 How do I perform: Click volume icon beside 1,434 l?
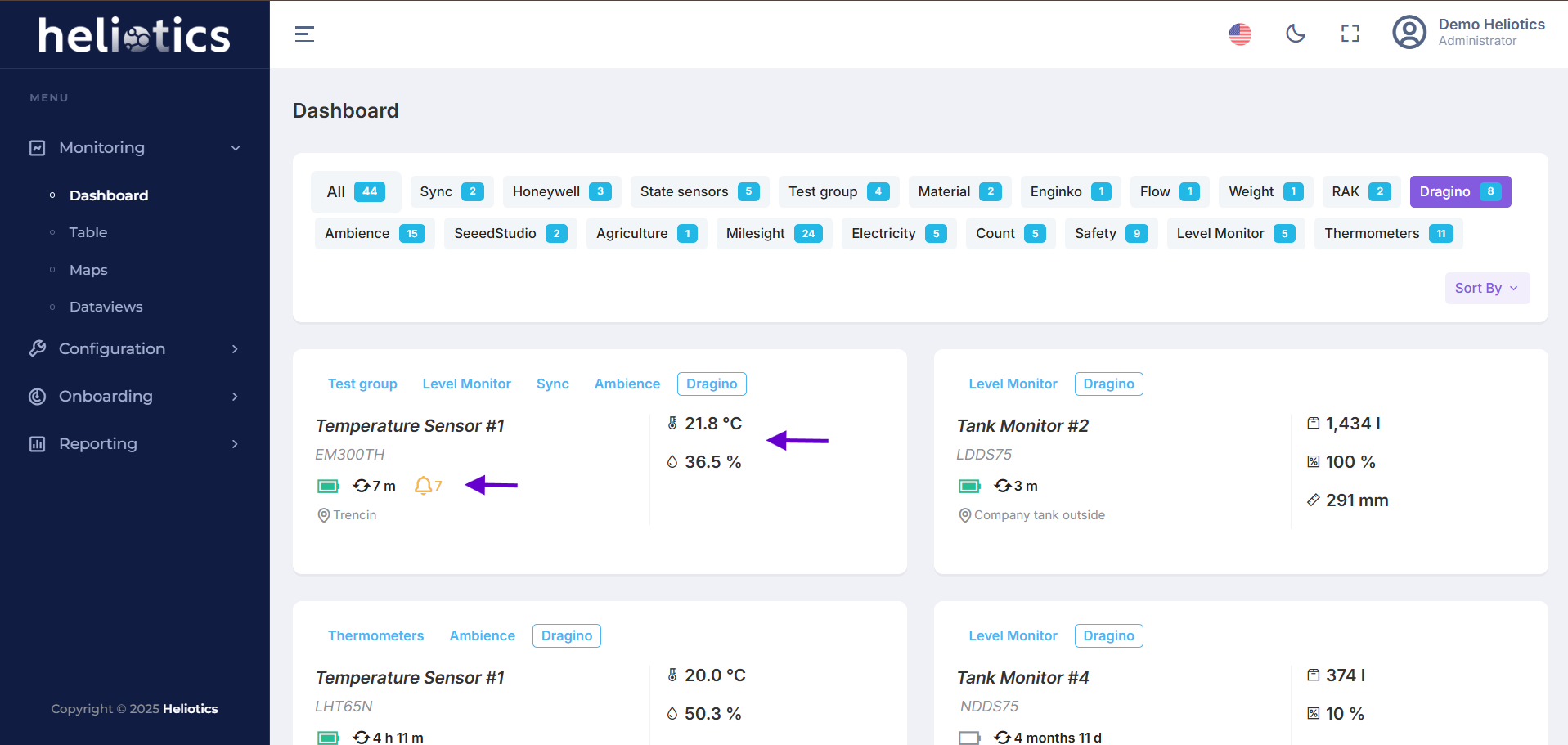coord(1314,424)
